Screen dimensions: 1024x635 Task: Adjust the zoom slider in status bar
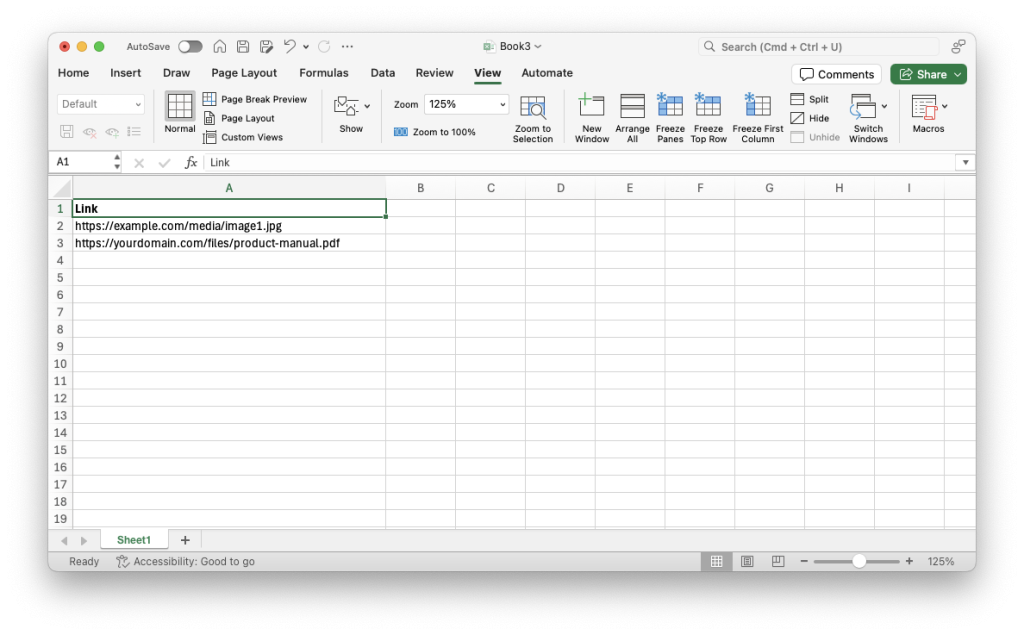click(857, 561)
